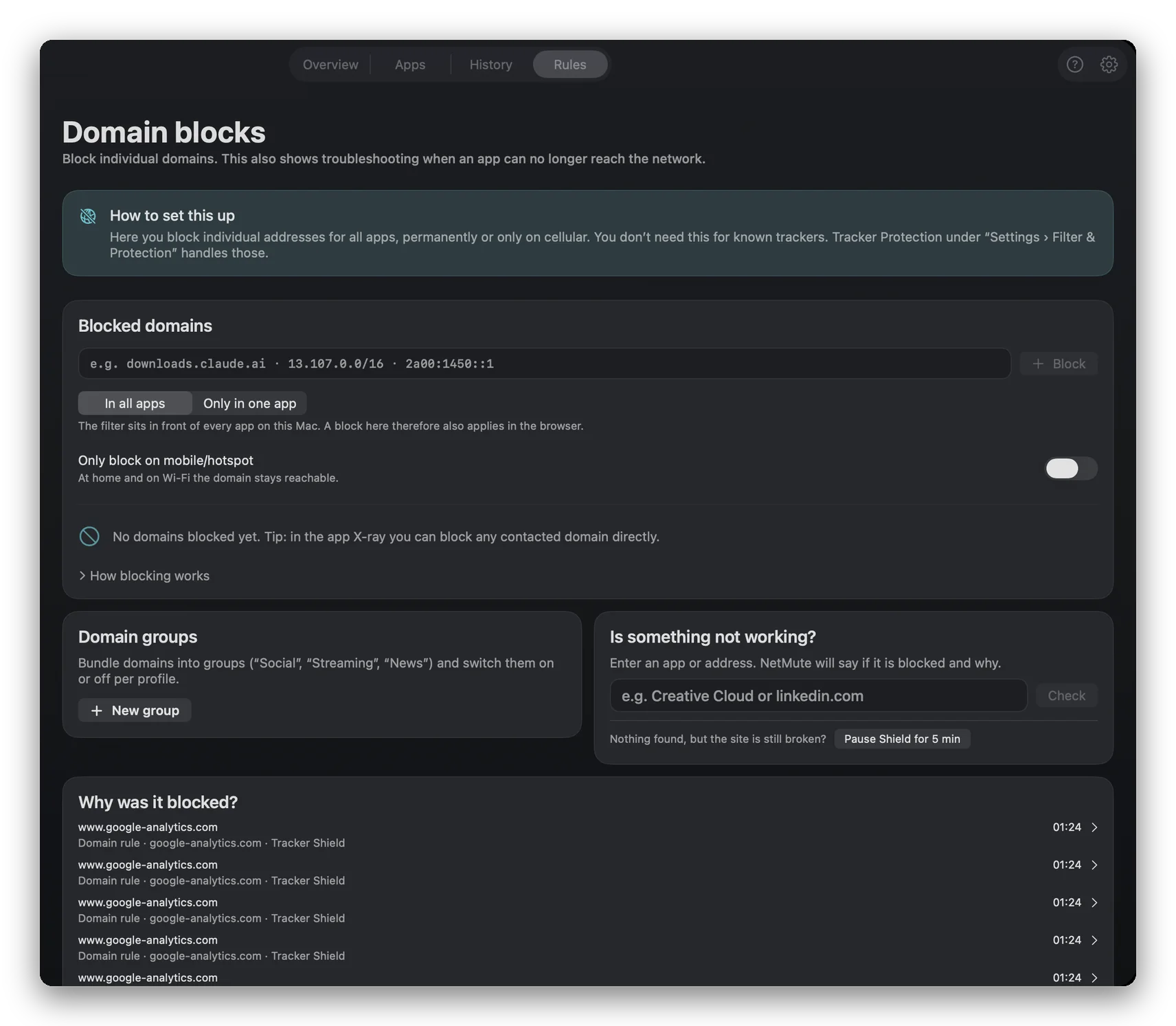Open third google-analytics blocked entry chevron
This screenshot has height=1026, width=1176.
point(1094,903)
